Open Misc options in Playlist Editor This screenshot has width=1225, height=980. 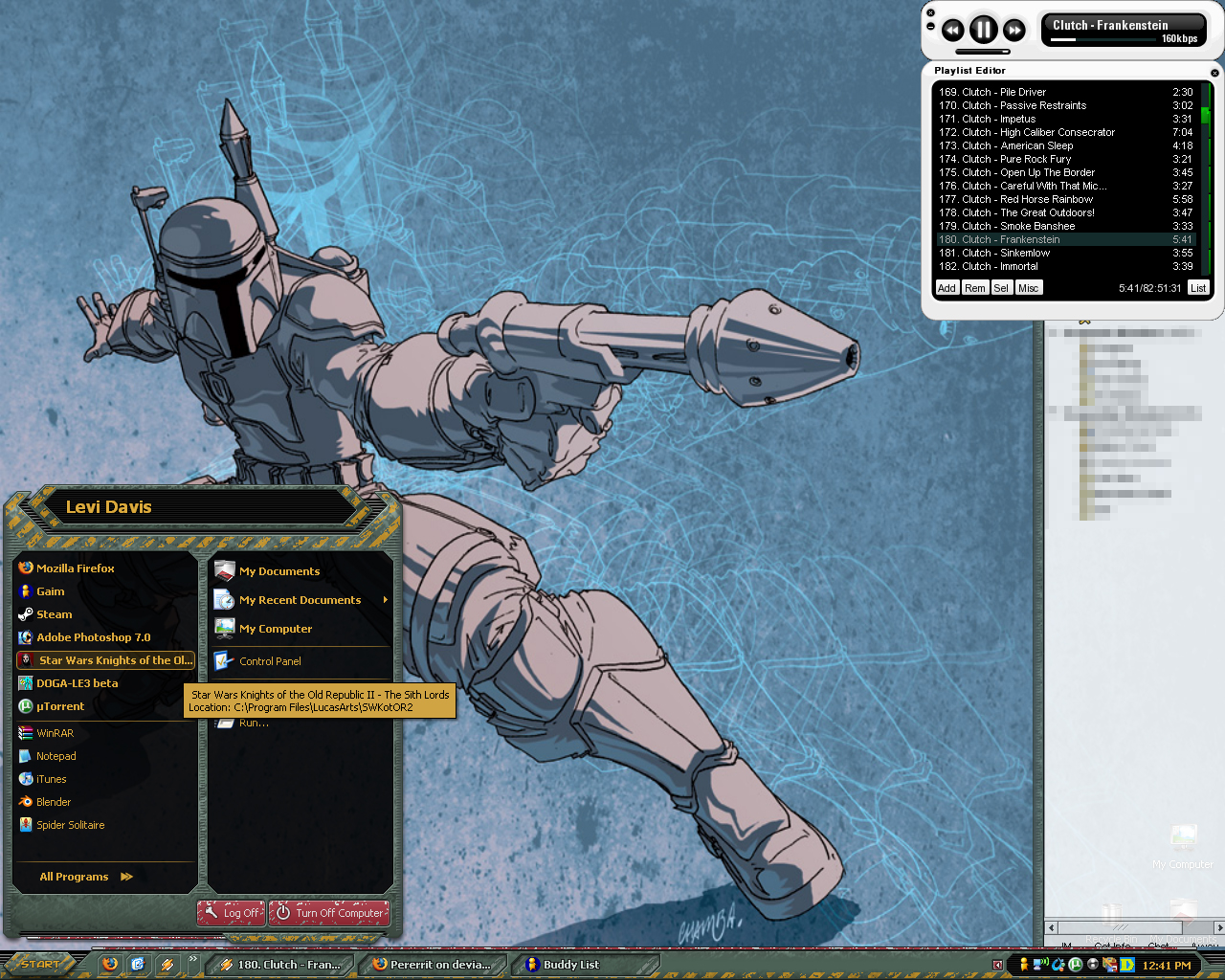click(1029, 288)
